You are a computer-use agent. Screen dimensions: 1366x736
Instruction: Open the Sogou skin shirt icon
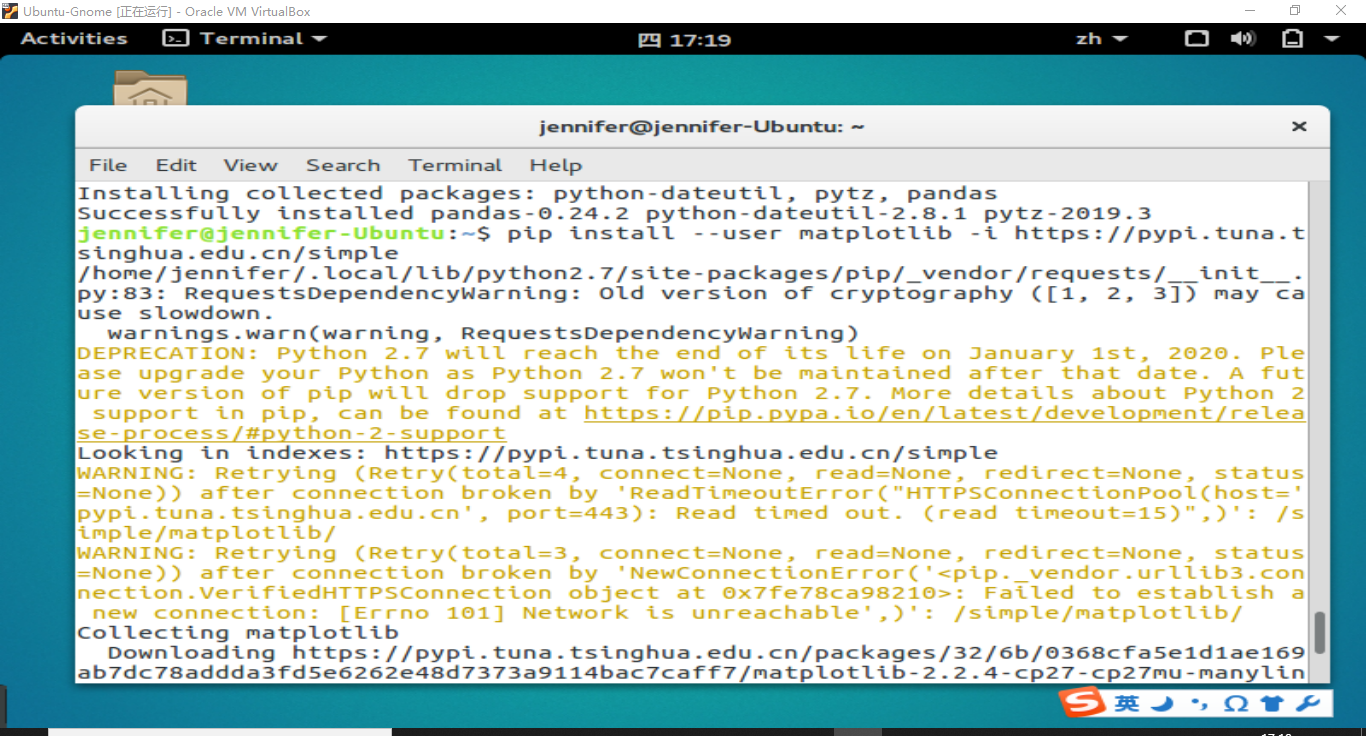click(1271, 704)
